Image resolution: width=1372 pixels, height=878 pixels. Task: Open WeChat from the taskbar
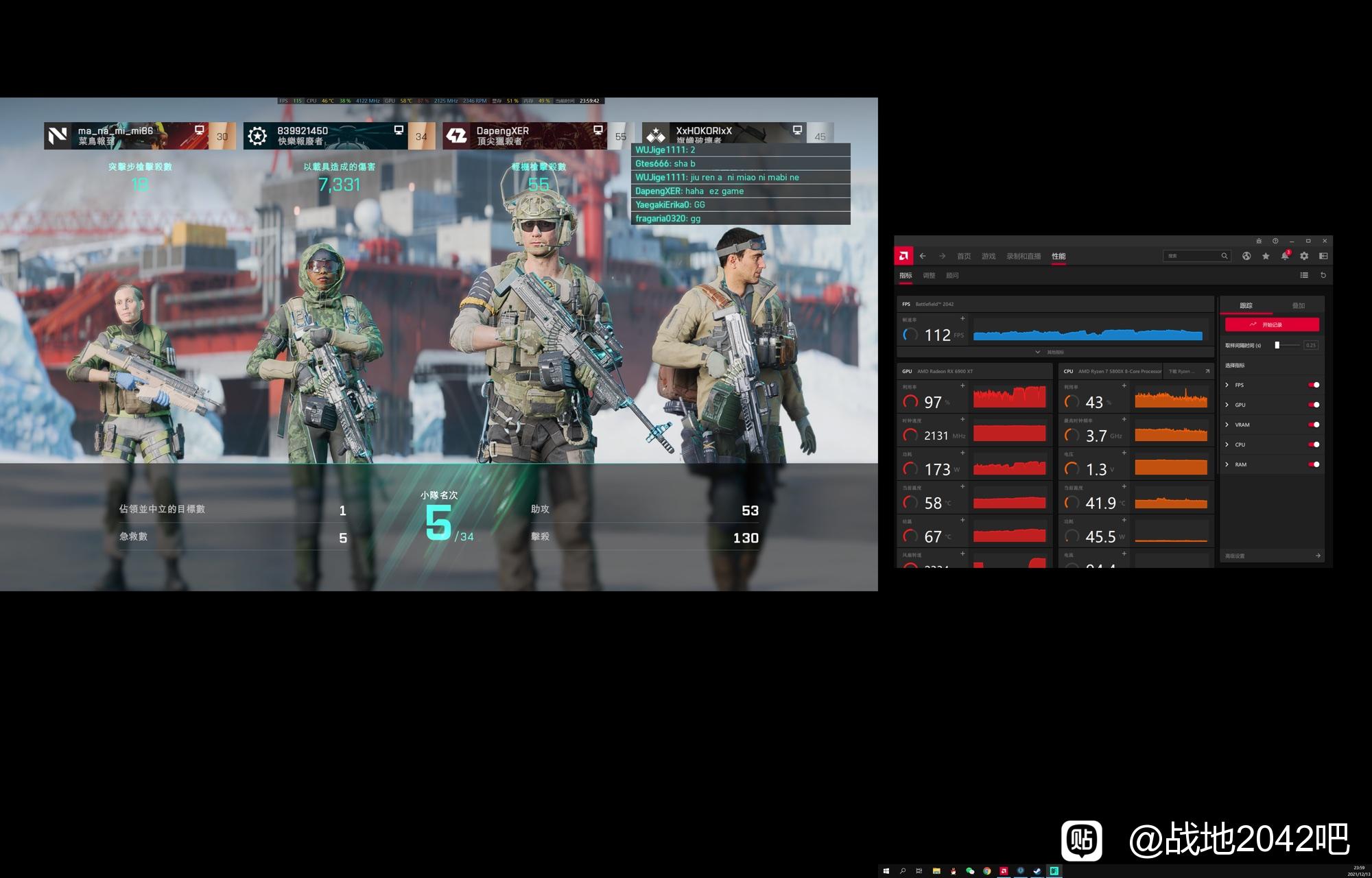coord(970,870)
